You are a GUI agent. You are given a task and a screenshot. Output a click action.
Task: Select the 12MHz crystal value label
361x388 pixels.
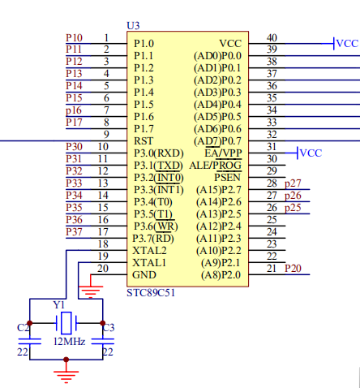69,341
